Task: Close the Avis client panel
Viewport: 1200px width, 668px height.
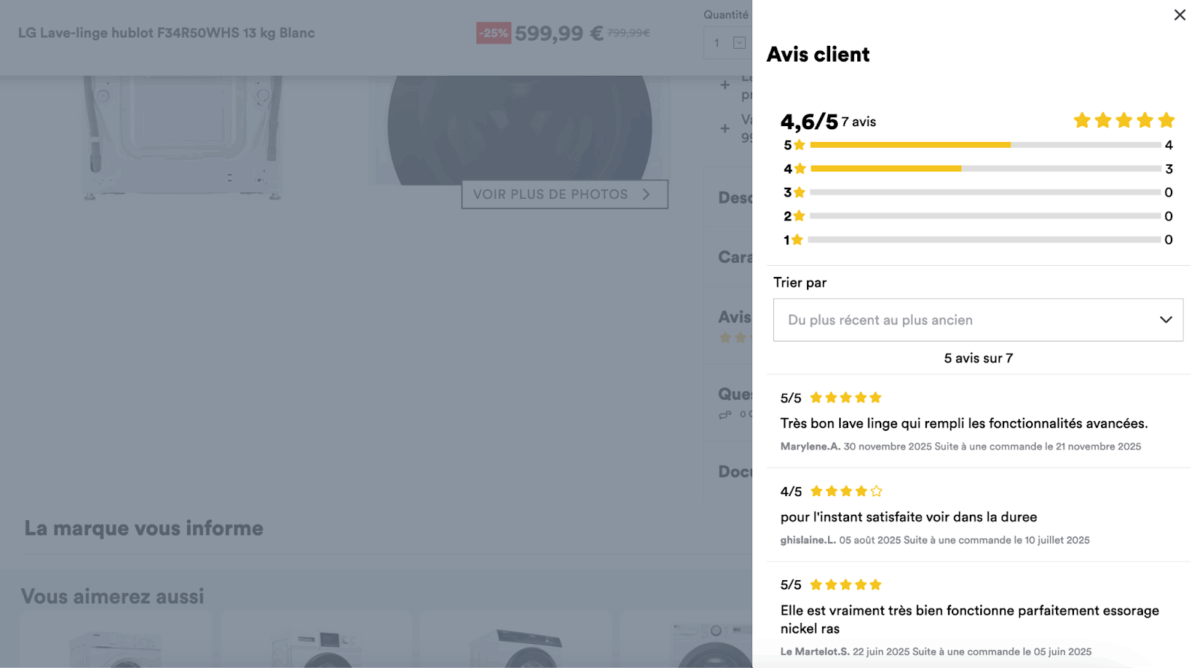Action: pyautogui.click(x=1180, y=15)
